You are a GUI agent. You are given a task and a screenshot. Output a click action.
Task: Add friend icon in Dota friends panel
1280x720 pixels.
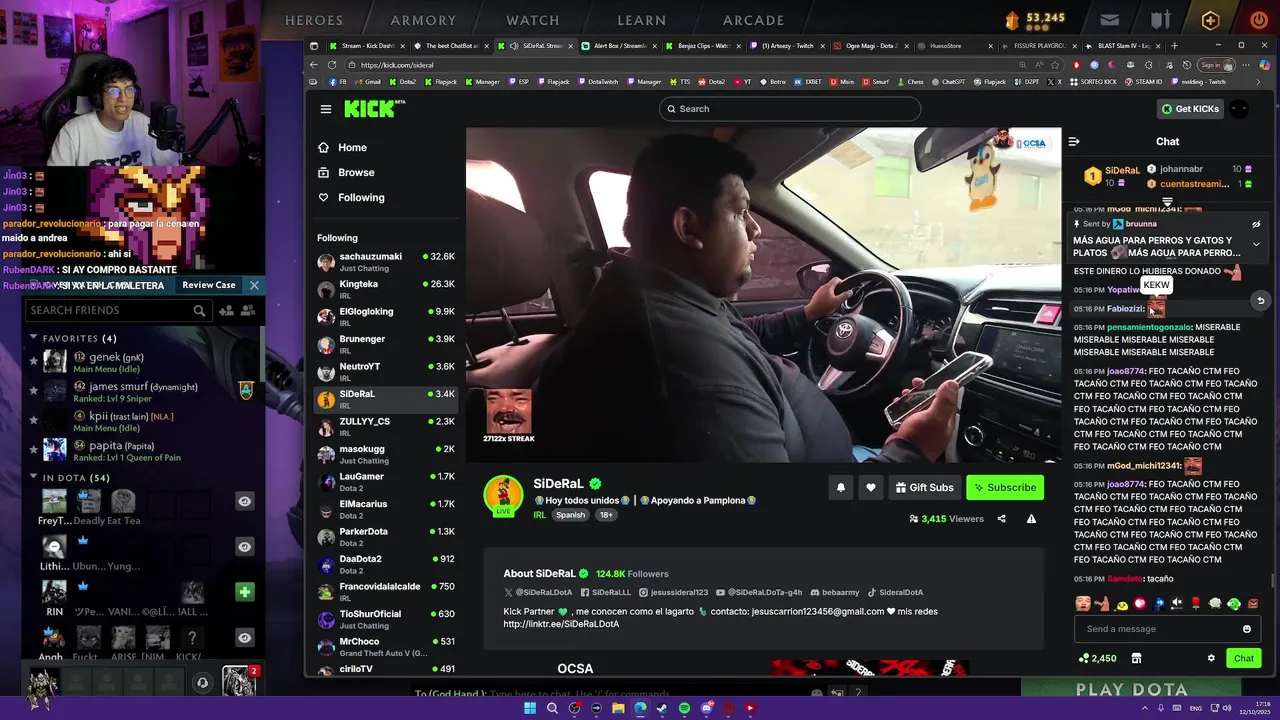click(227, 311)
